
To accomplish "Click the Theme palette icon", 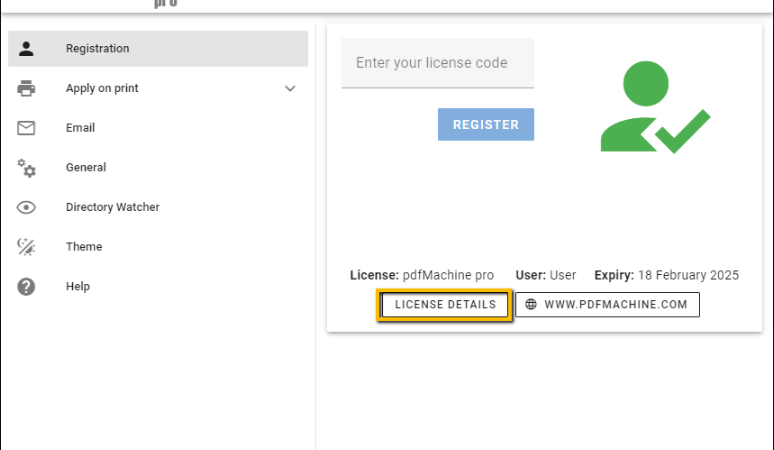I will (26, 247).
